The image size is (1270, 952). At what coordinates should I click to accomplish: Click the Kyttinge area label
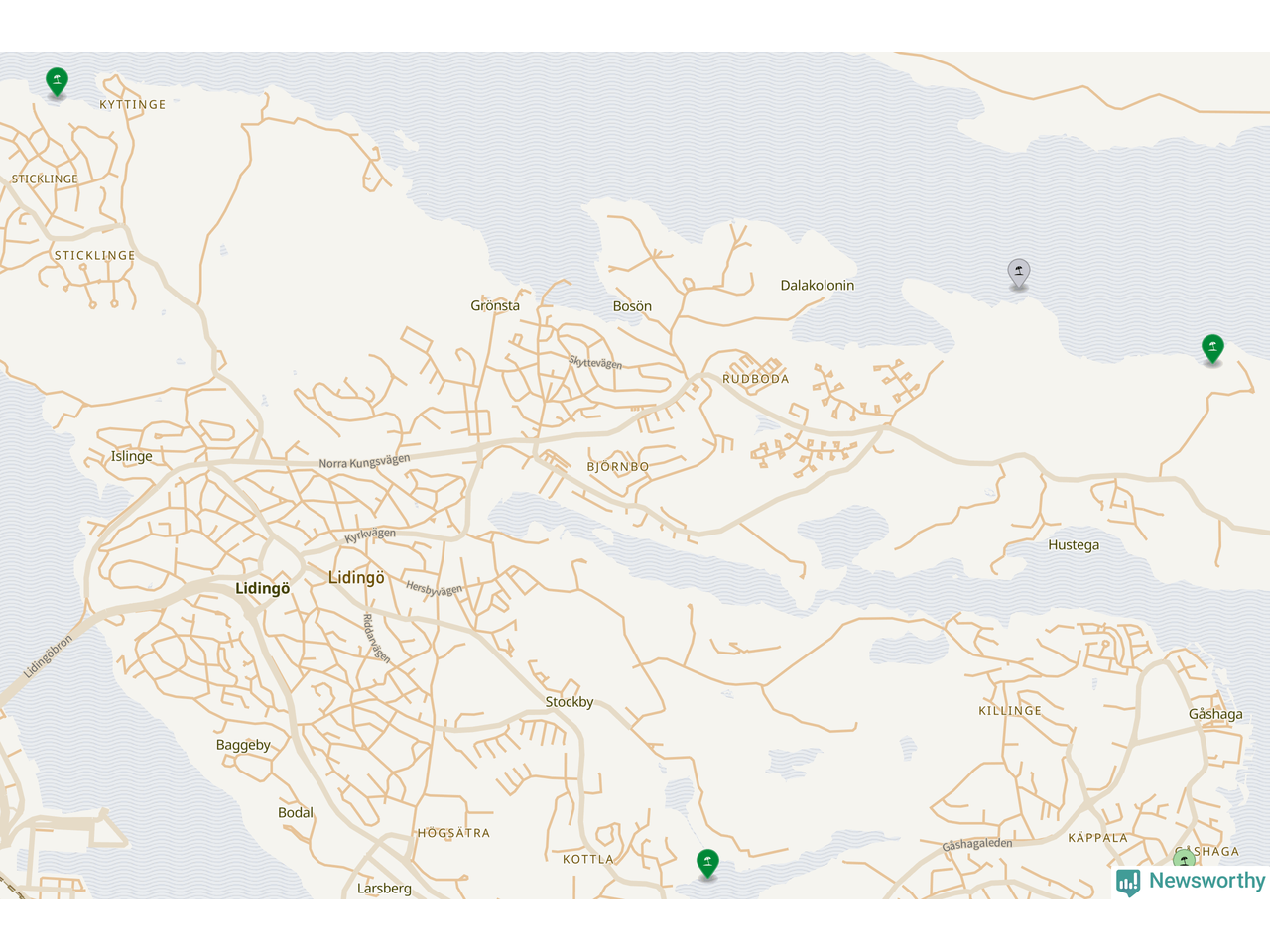pyautogui.click(x=133, y=104)
